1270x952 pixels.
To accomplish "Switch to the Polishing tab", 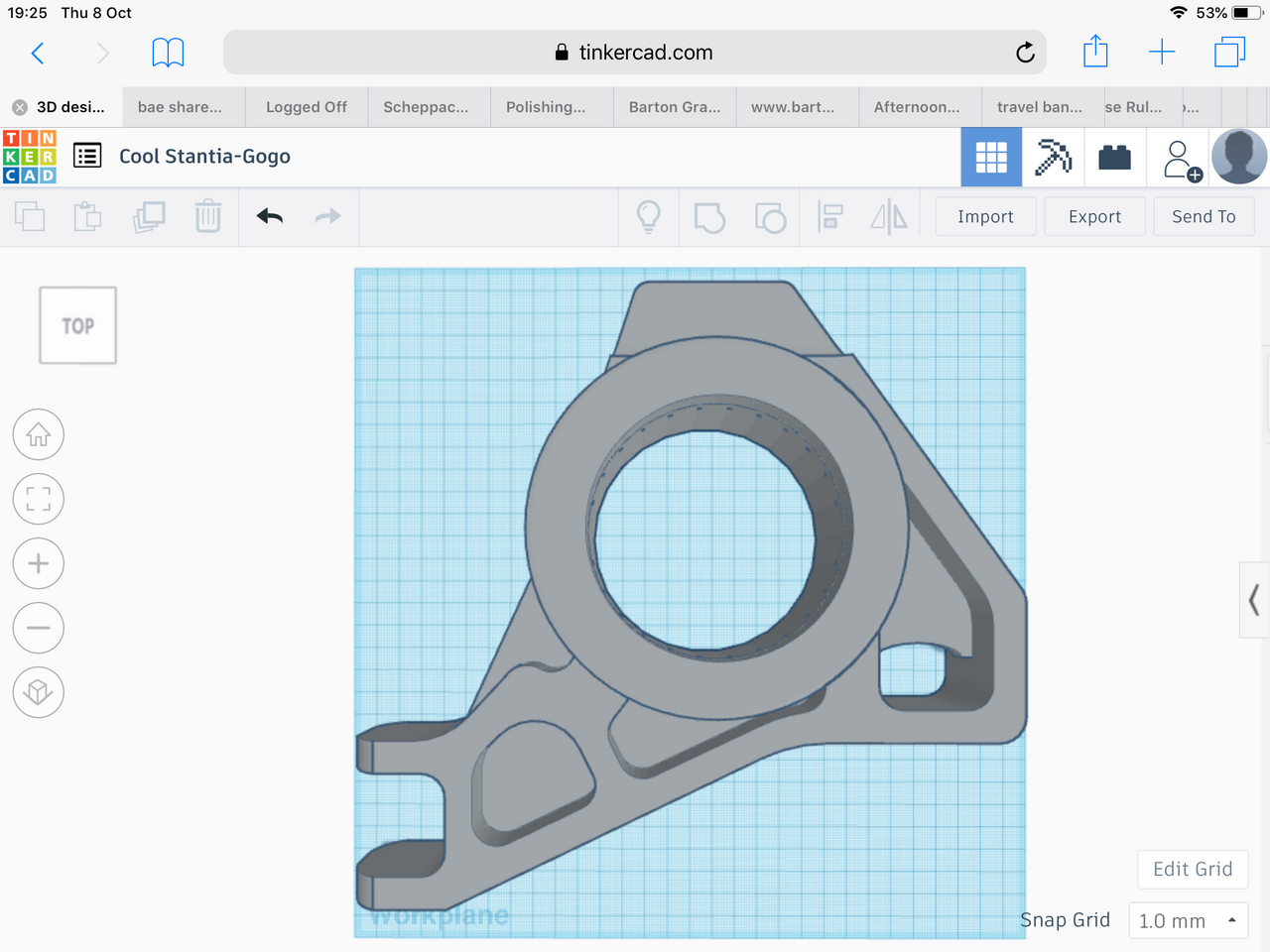I will [x=552, y=107].
